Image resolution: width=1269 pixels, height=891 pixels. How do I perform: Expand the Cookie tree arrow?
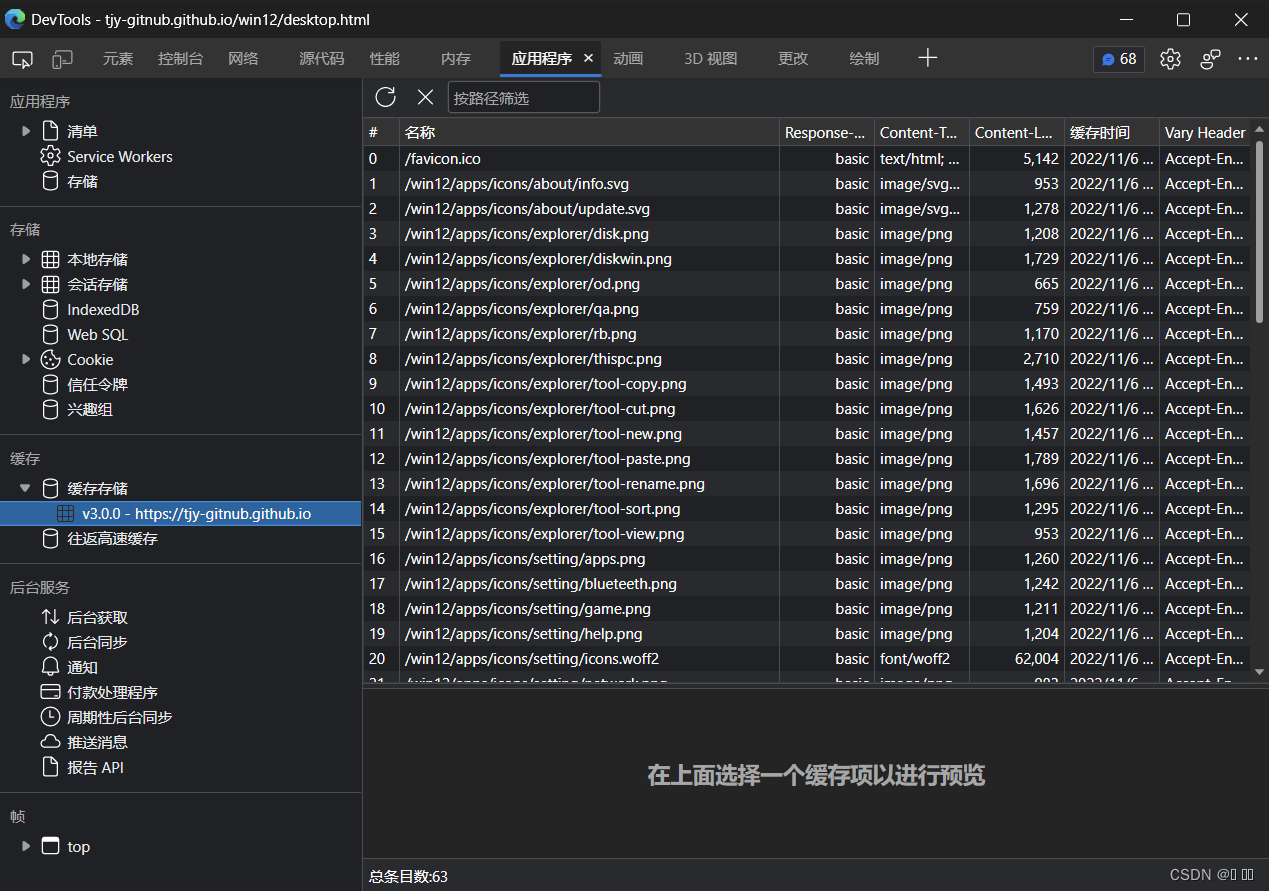click(x=26, y=359)
